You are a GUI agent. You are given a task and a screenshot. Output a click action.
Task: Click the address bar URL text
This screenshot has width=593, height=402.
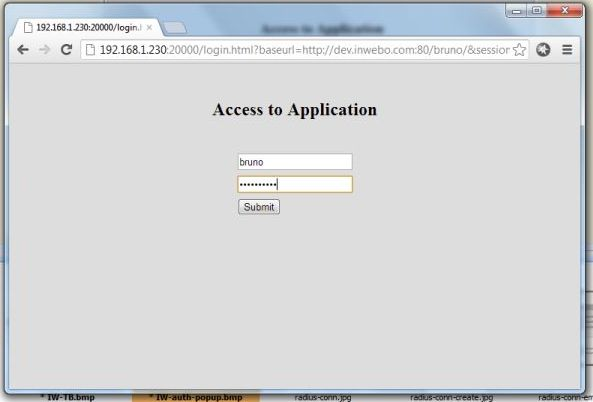(304, 50)
